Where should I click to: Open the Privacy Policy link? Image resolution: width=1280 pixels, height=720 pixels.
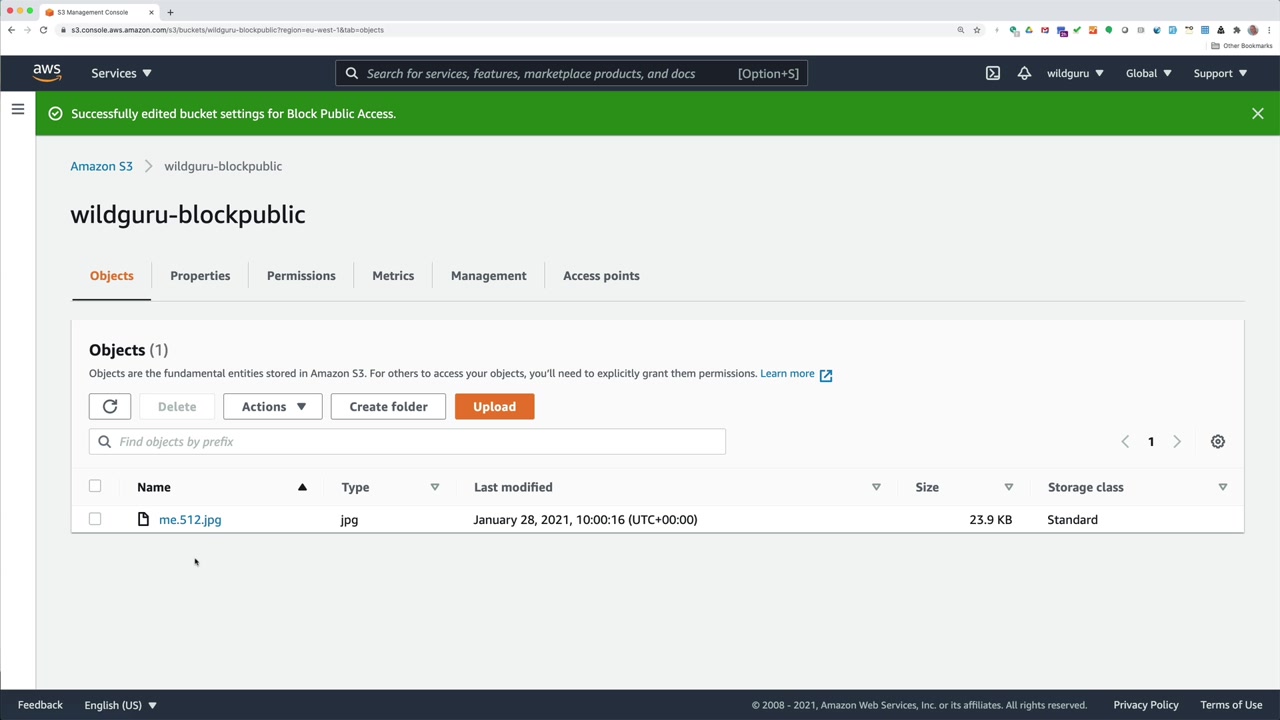point(1146,705)
